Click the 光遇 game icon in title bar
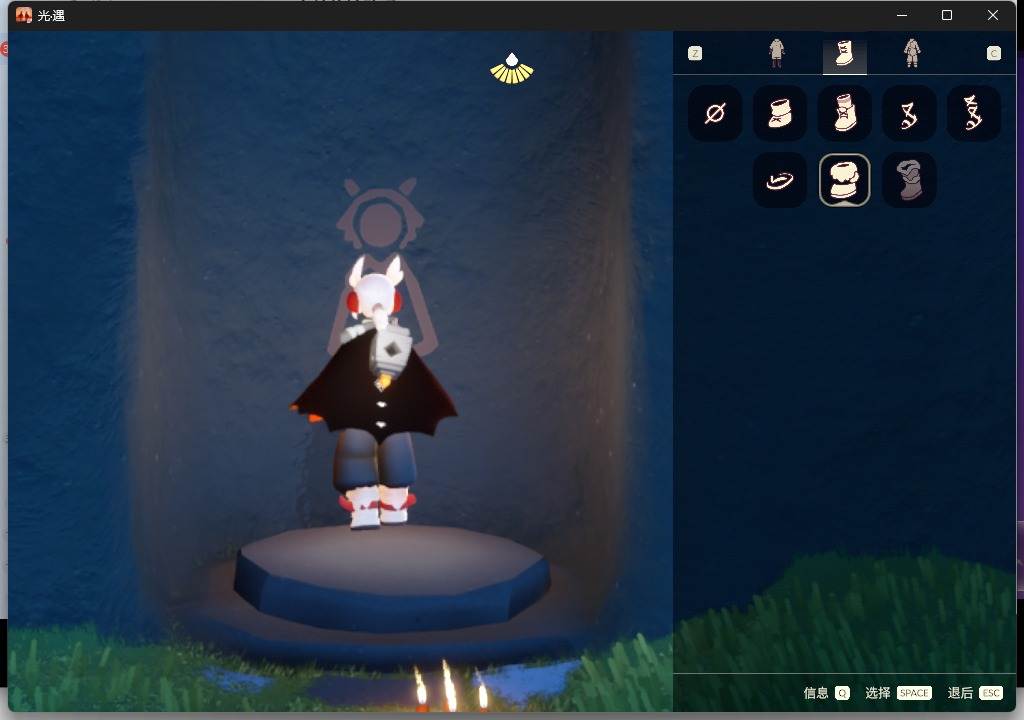This screenshot has height=720, width=1024. click(x=24, y=15)
